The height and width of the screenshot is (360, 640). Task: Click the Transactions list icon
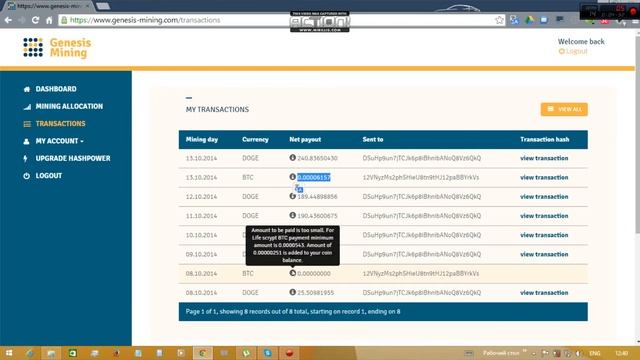pyautogui.click(x=27, y=124)
